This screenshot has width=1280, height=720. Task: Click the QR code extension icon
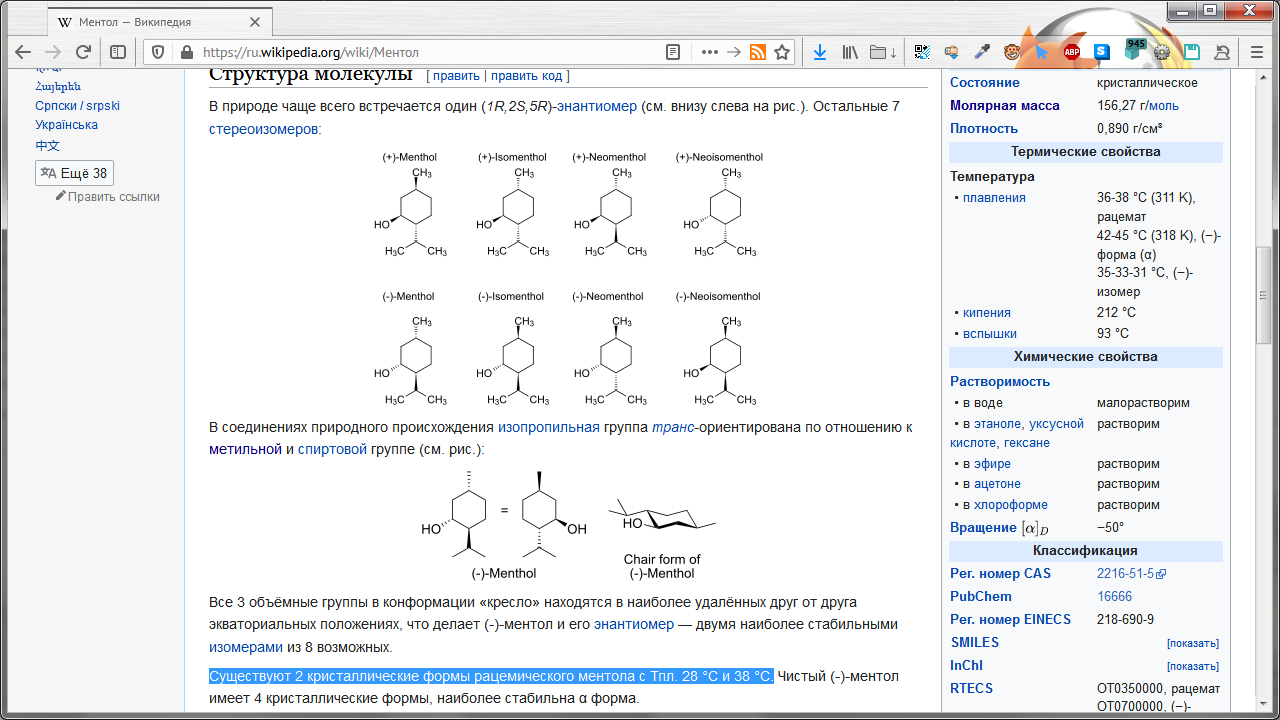click(922, 52)
